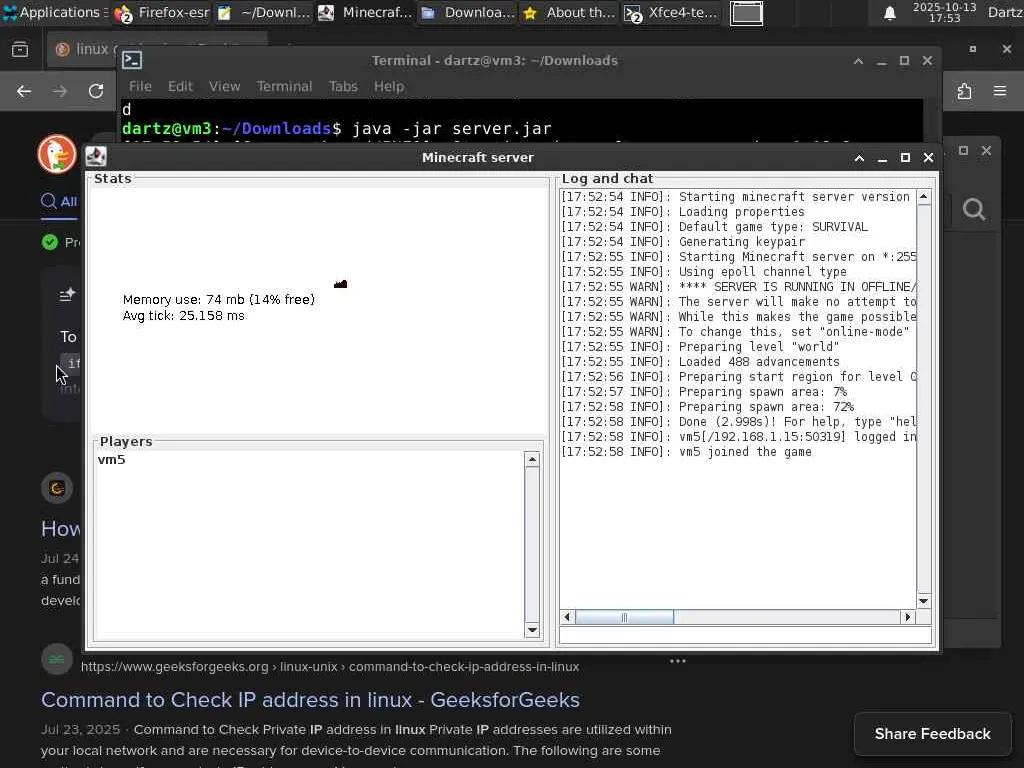Click the "Avg tick: 25.158 ms" stats text
1024x768 pixels.
point(184,316)
